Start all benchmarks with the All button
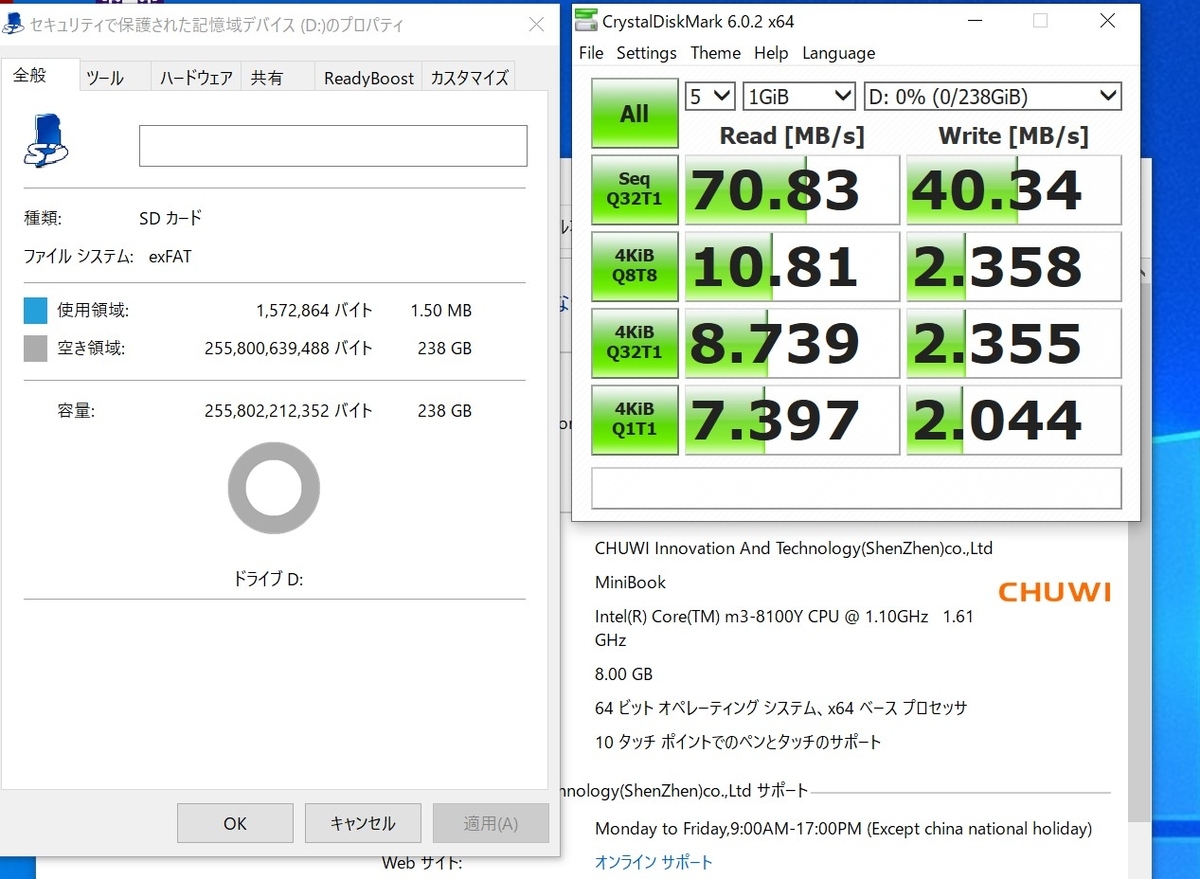 [634, 113]
